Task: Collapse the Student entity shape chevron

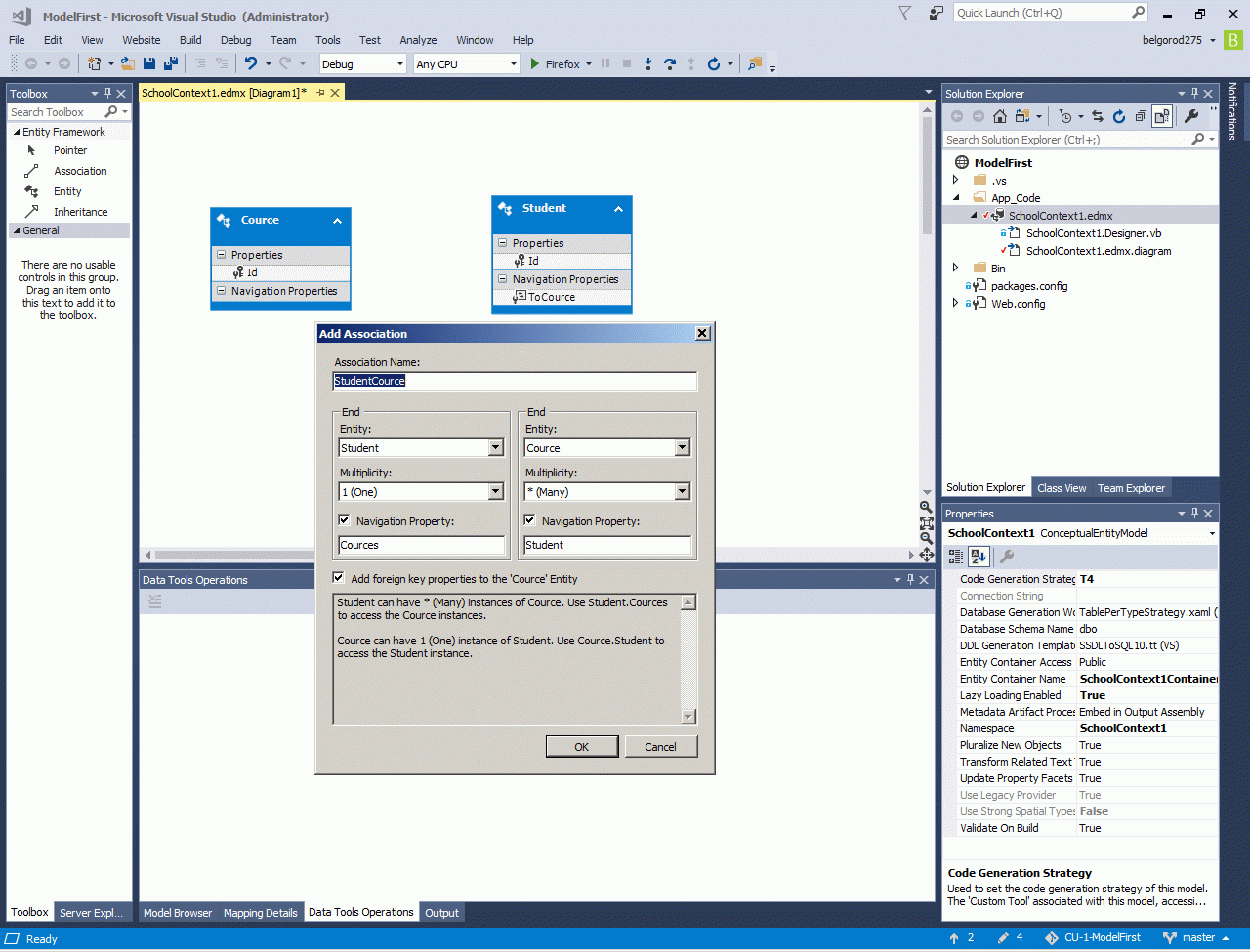Action: tap(618, 209)
